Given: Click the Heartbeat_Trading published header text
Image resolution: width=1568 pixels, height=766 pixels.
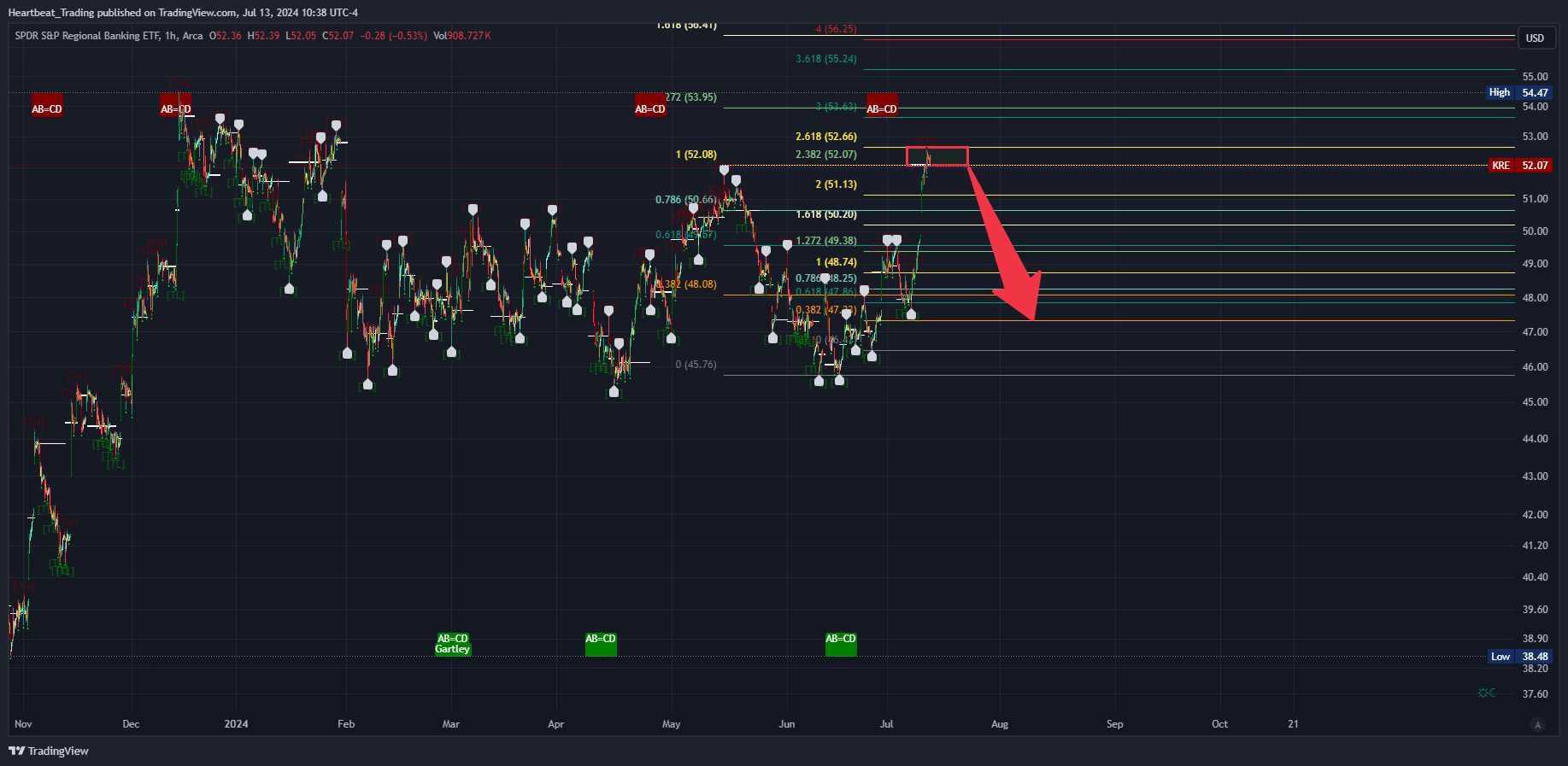Looking at the screenshot, I should 183,13.
